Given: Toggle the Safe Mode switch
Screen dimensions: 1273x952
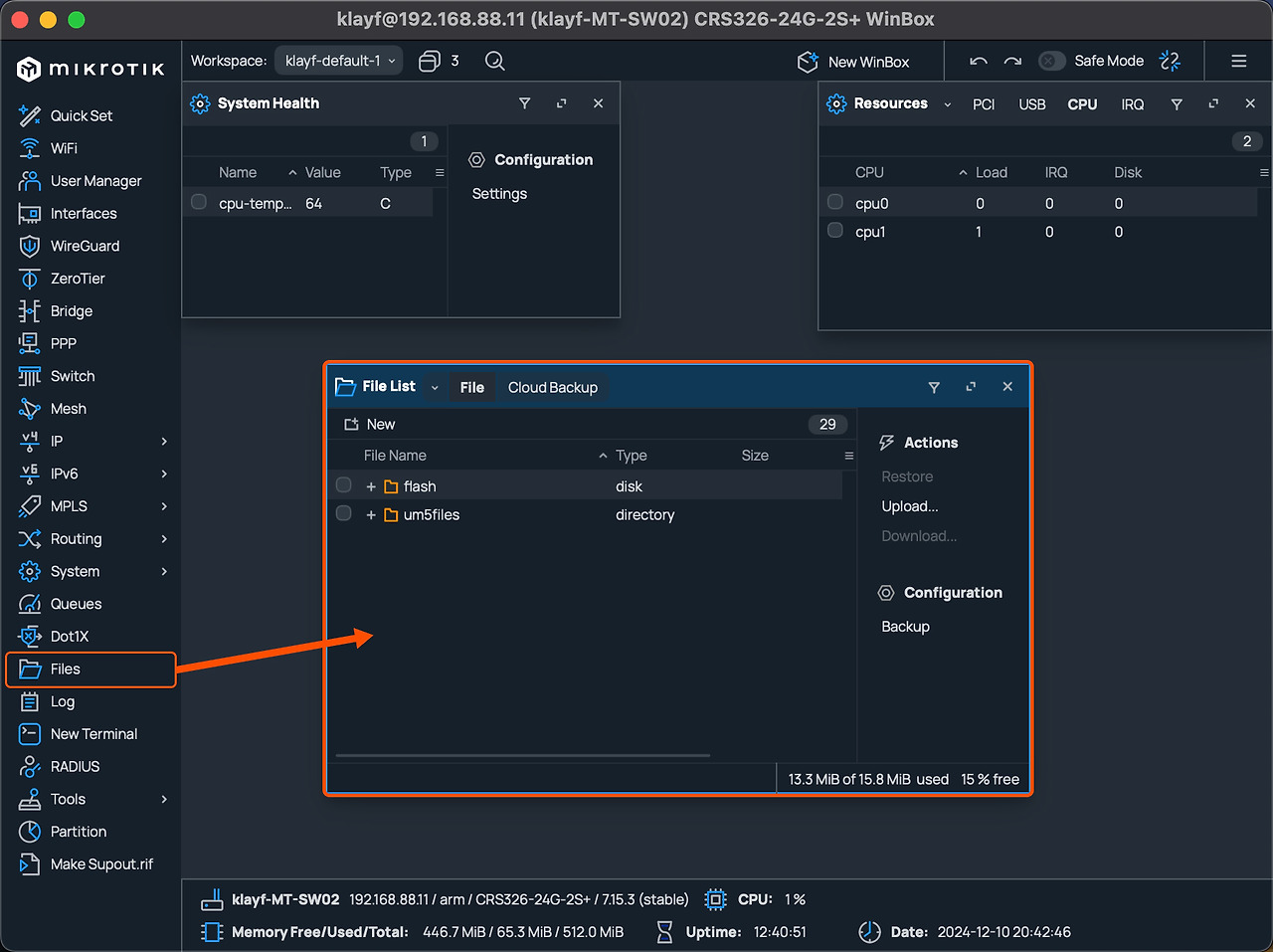Looking at the screenshot, I should [x=1051, y=61].
